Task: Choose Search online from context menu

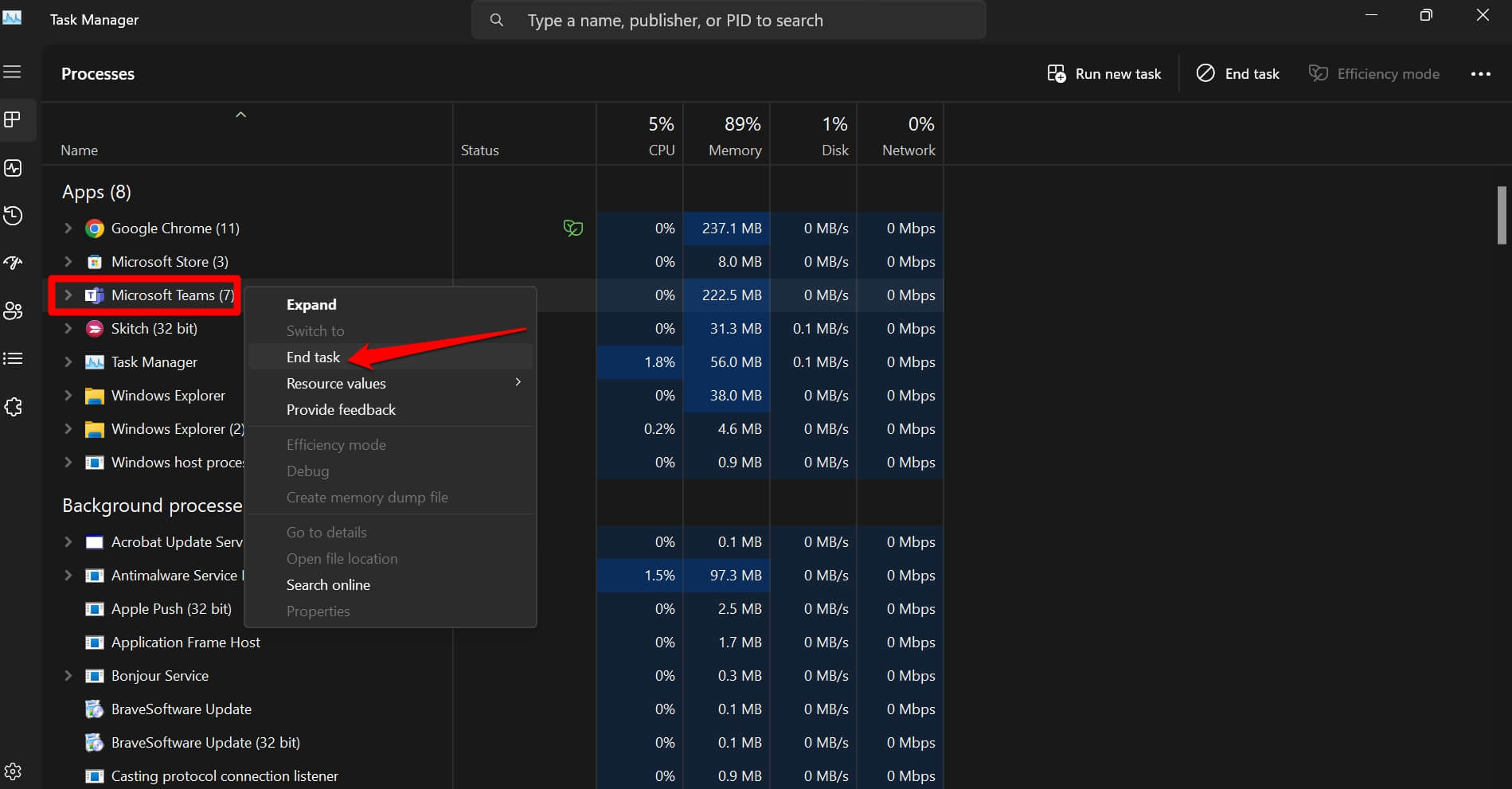Action: [328, 585]
